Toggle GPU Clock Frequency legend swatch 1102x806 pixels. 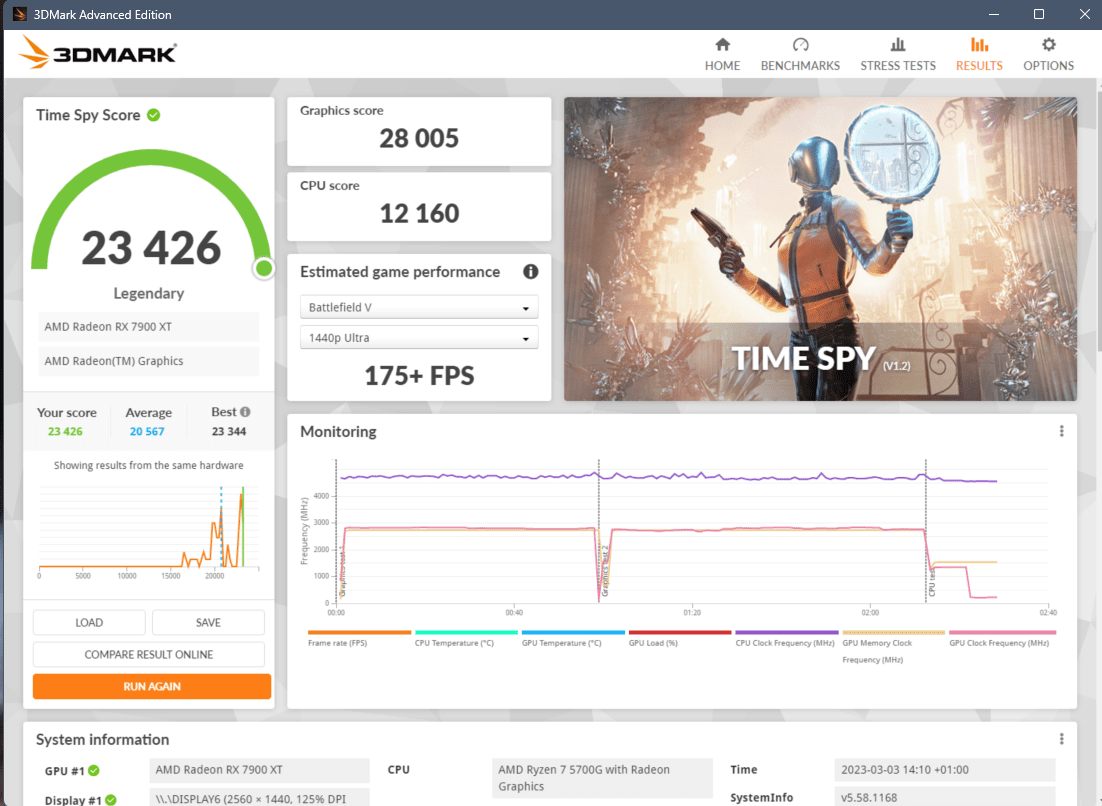click(x=1001, y=632)
